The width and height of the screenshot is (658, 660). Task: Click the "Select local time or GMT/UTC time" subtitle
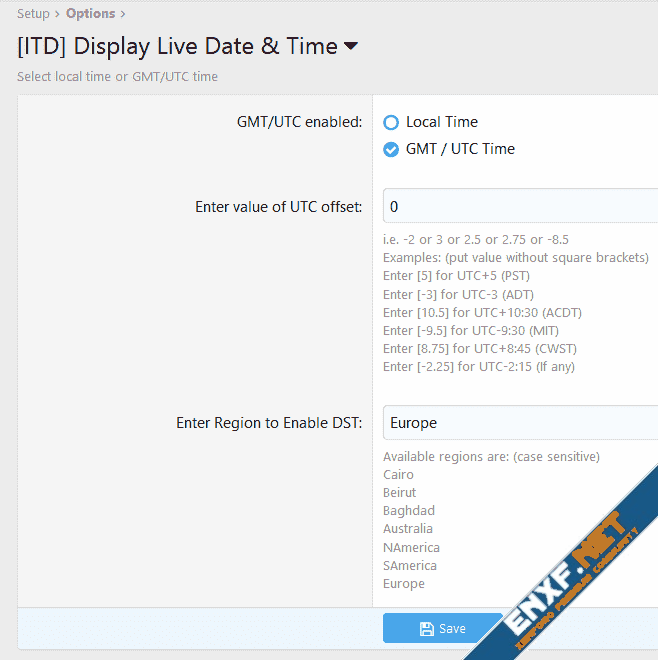[x=117, y=77]
